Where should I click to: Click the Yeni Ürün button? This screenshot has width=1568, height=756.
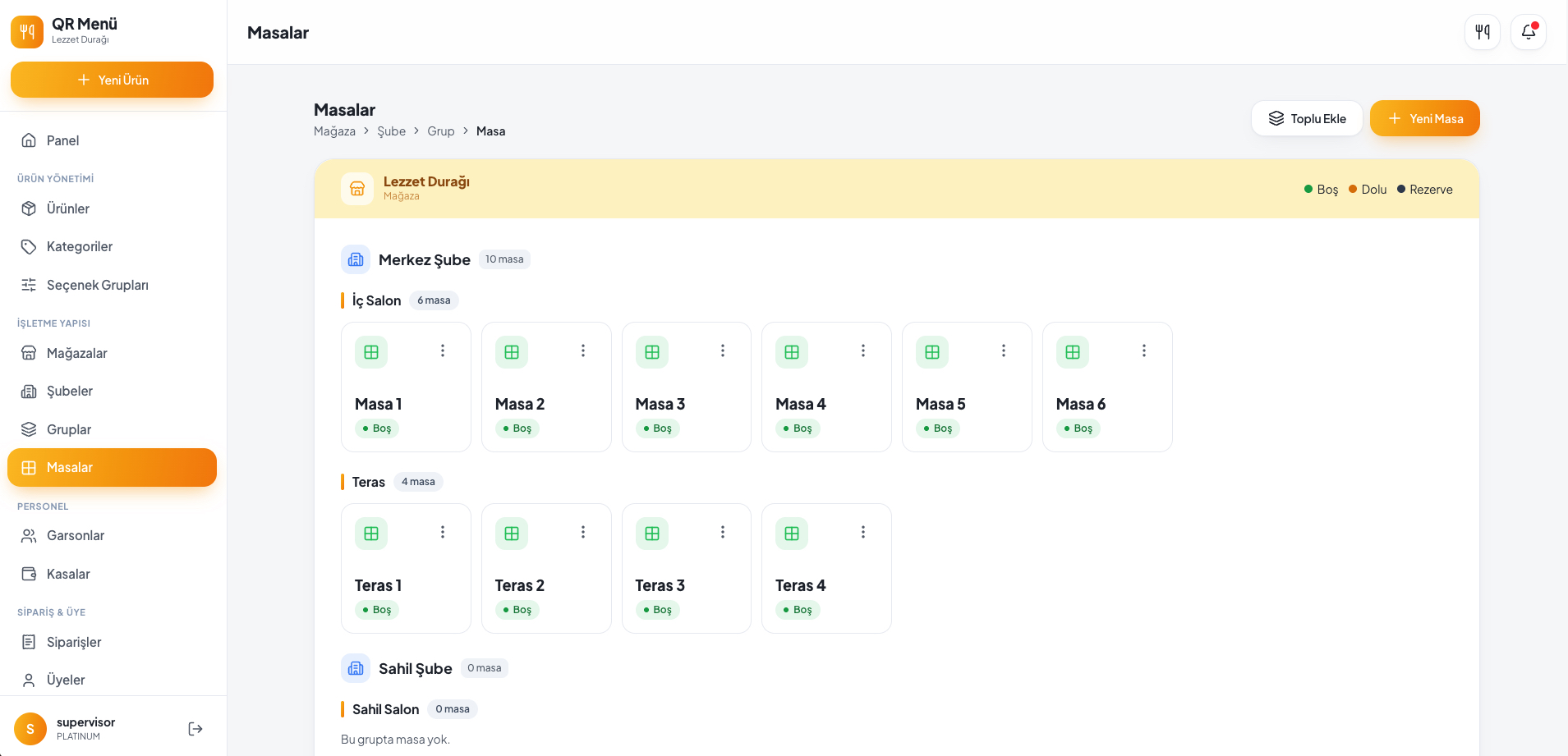(x=112, y=80)
